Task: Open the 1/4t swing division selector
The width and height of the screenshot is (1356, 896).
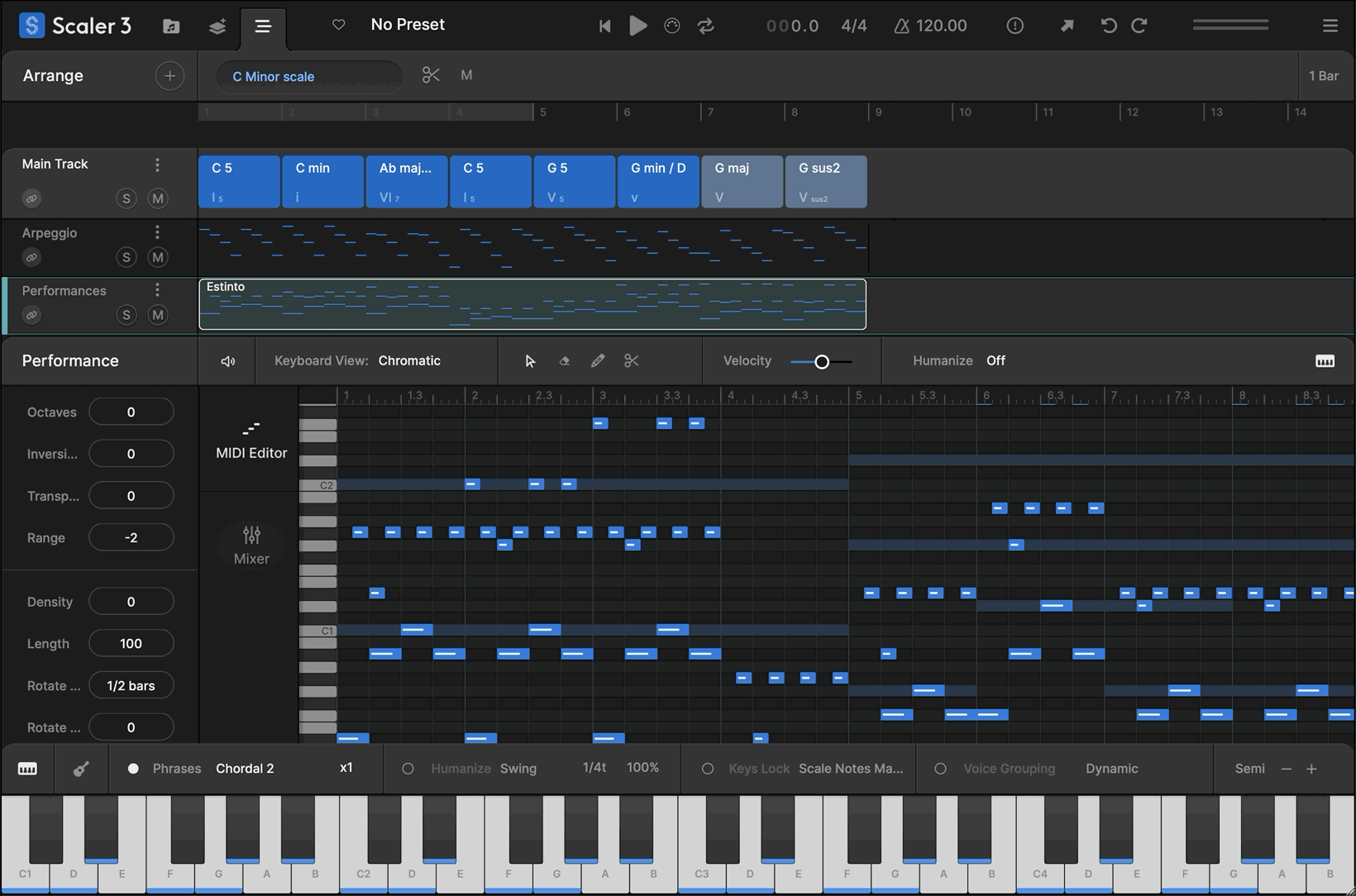Action: [594, 768]
